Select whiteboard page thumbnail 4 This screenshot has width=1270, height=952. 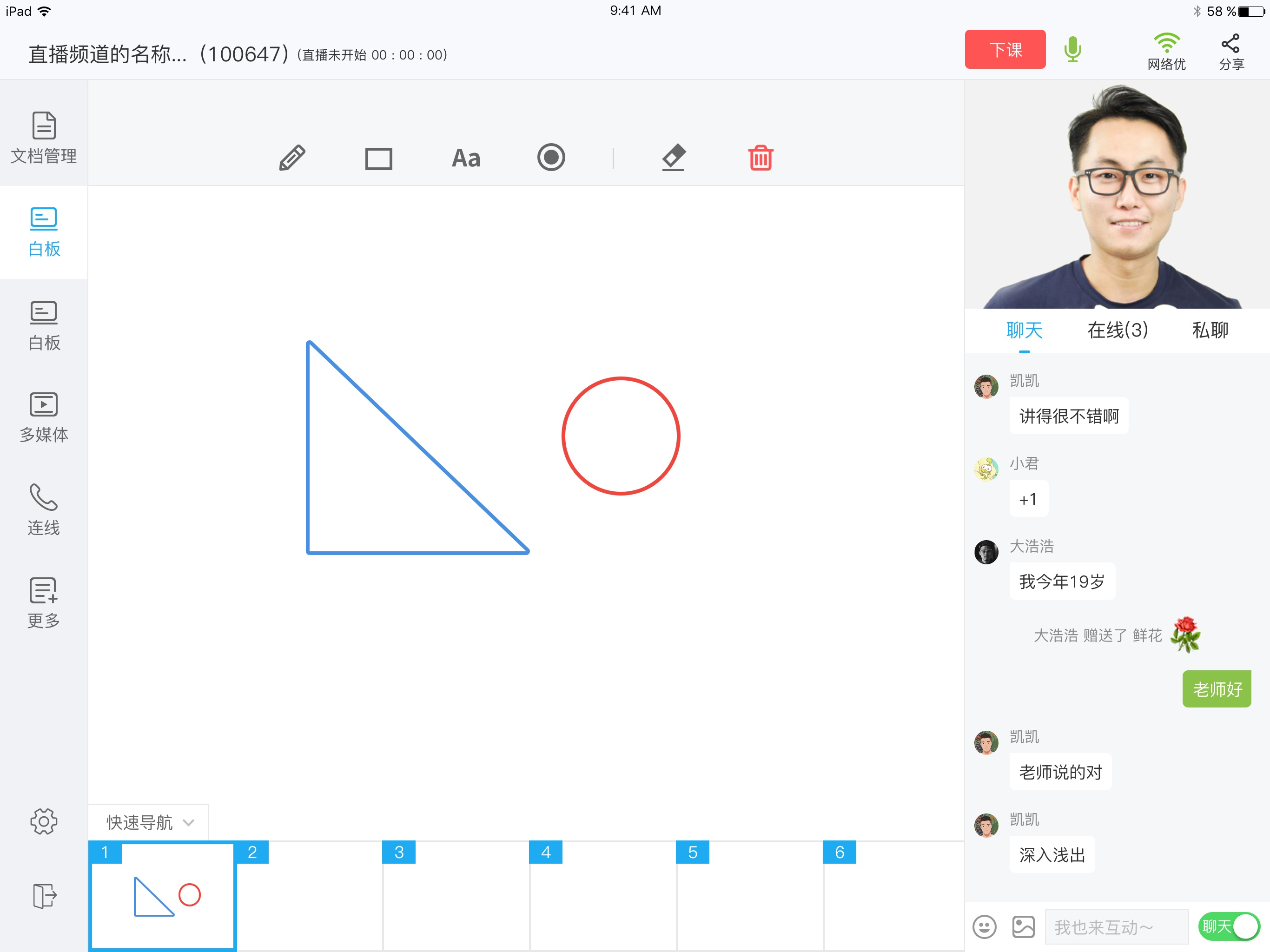pyautogui.click(x=603, y=896)
